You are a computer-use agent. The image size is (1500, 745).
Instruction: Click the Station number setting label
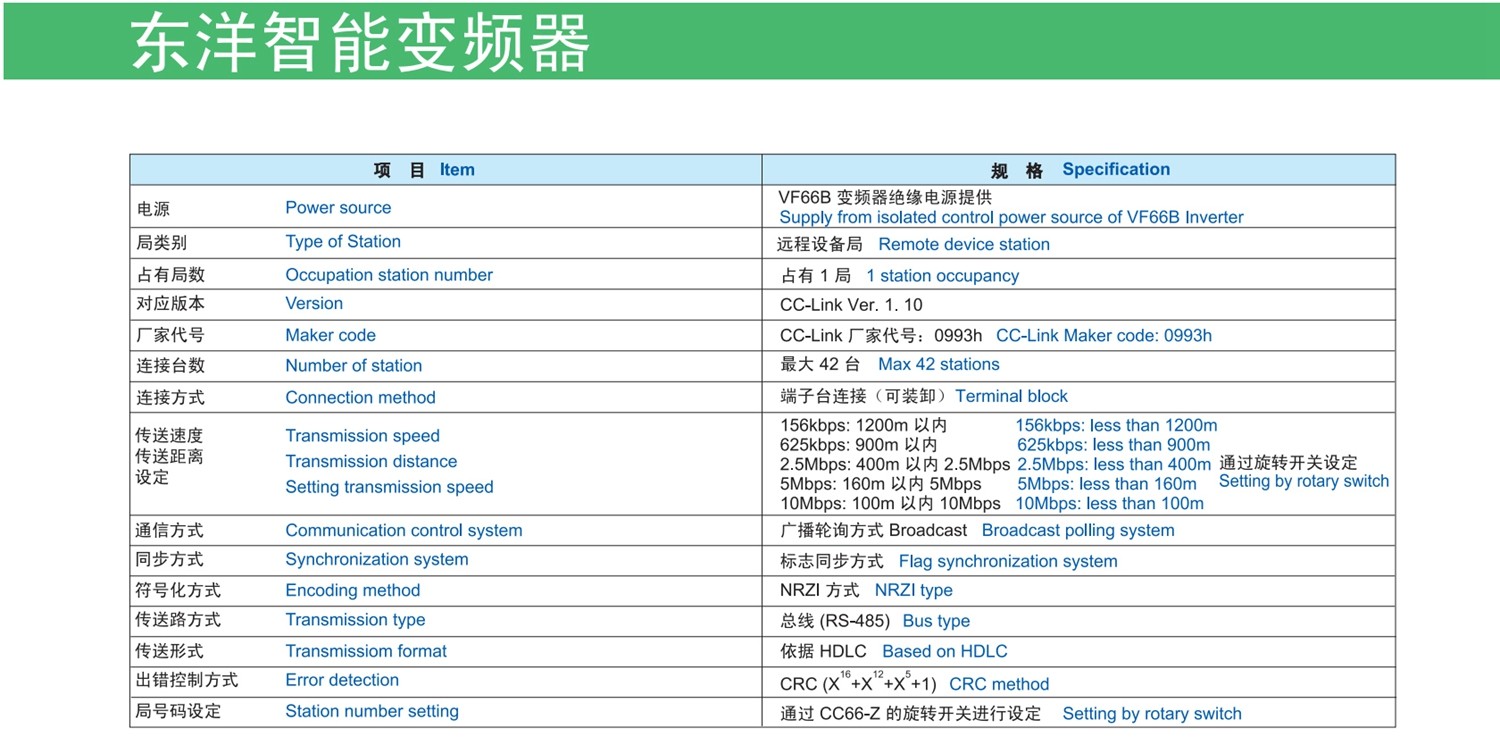click(x=372, y=712)
